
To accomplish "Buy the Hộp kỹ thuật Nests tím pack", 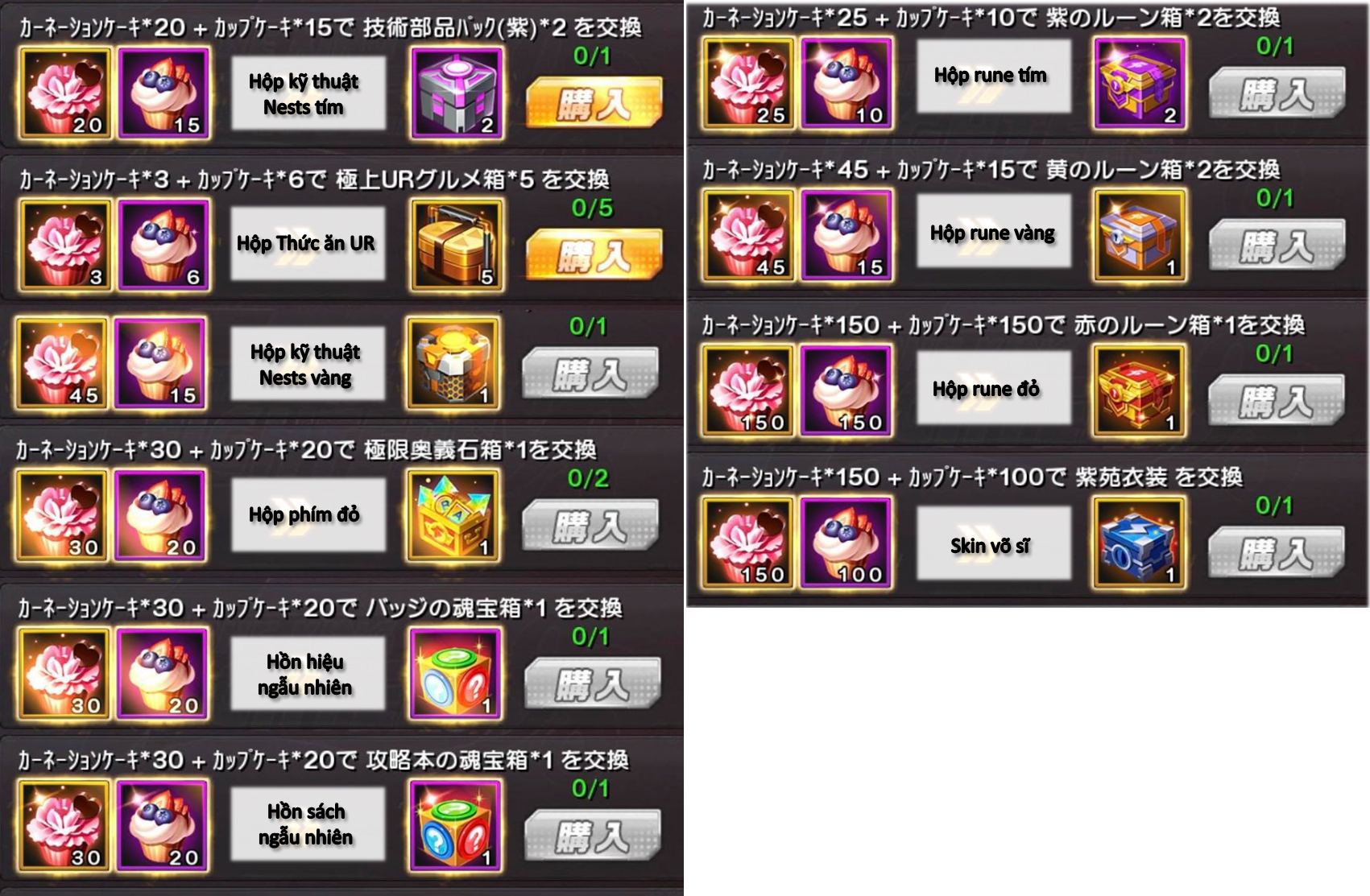I will coord(594,103).
